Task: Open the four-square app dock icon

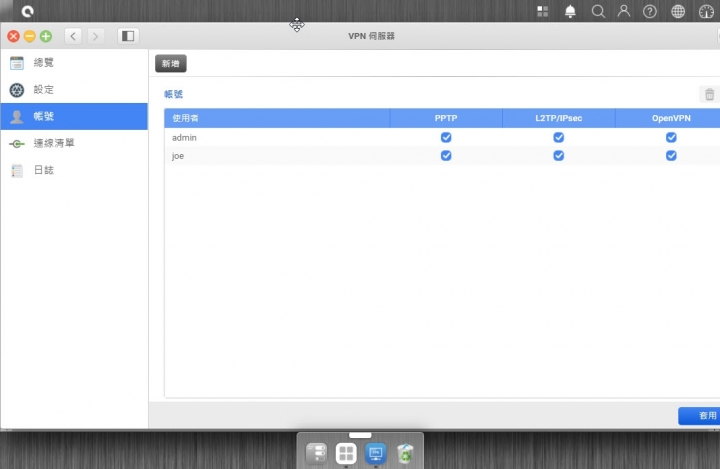Action: (x=346, y=453)
